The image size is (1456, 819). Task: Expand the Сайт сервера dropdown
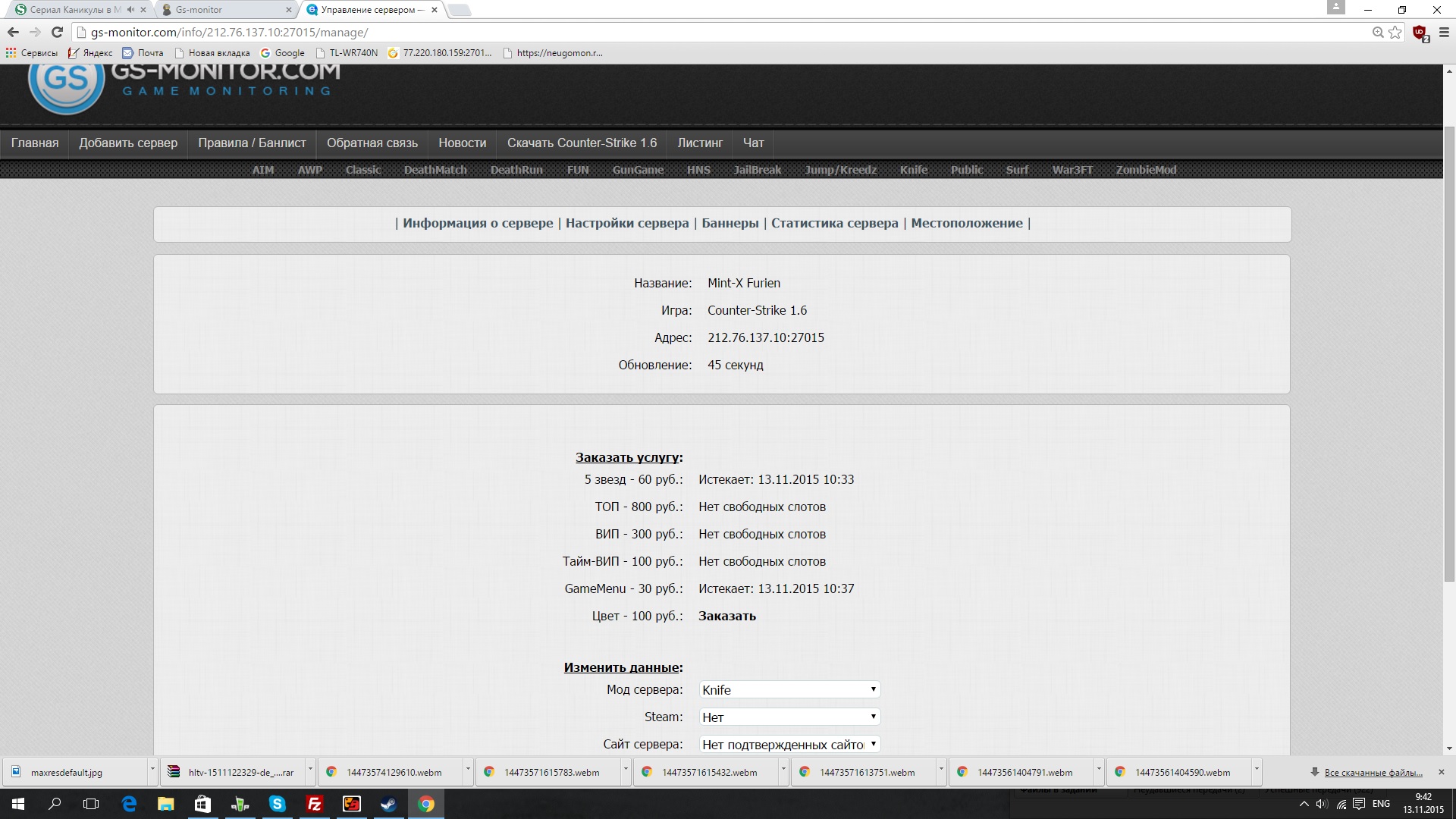point(789,744)
